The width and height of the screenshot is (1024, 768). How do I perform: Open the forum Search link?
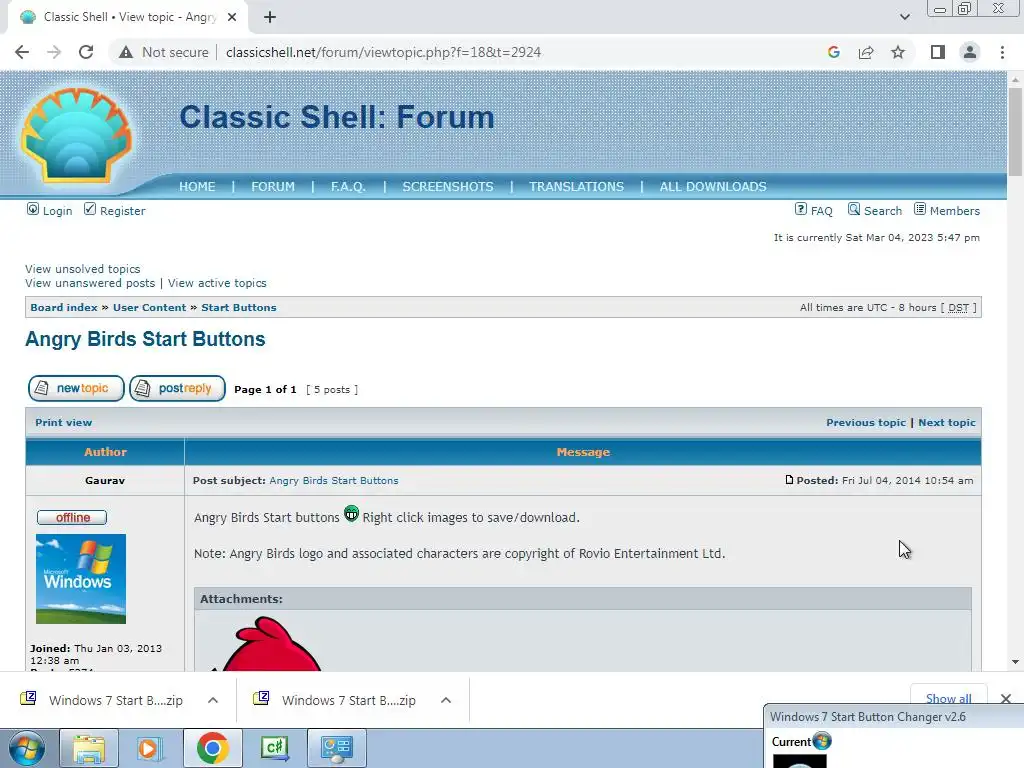(x=875, y=210)
